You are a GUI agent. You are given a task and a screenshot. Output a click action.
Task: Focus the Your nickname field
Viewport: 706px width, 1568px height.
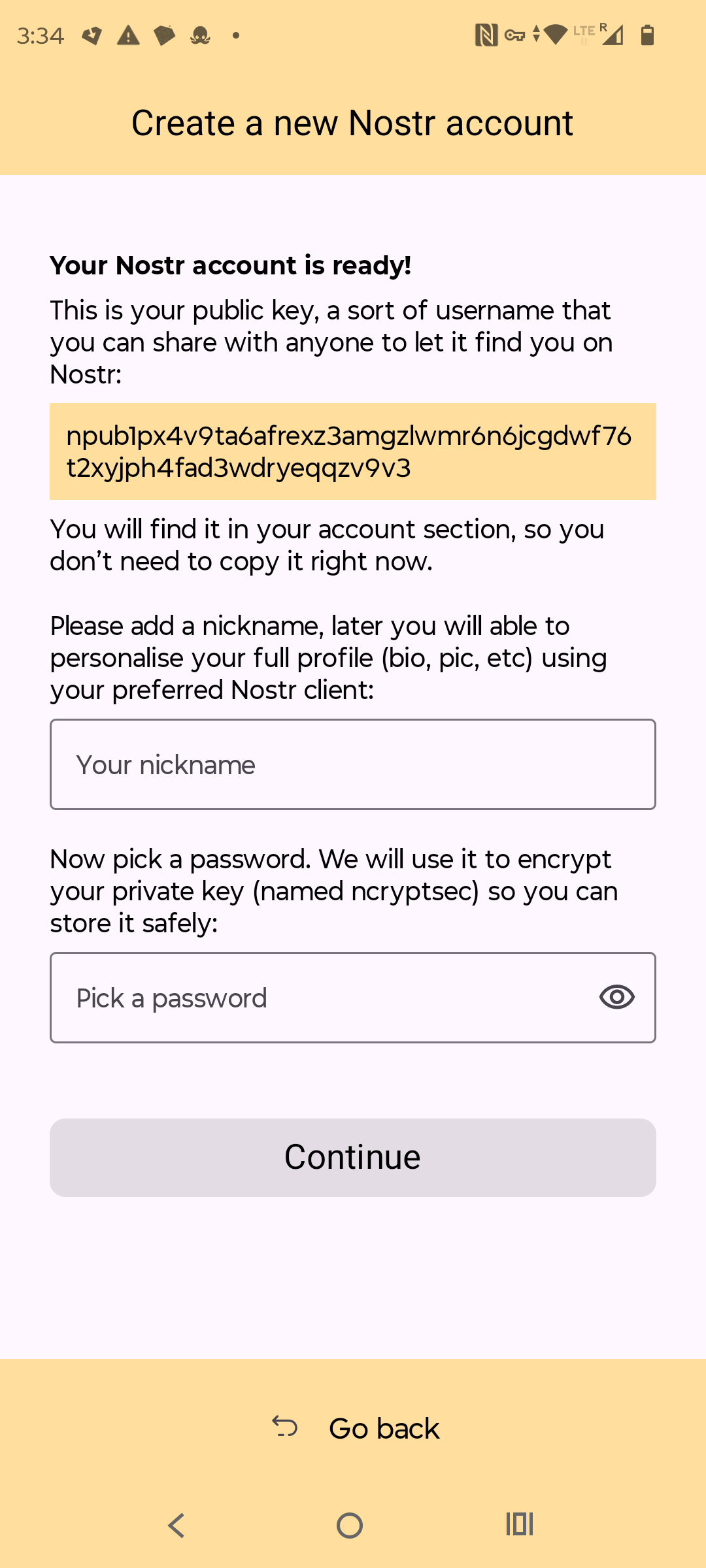(x=353, y=764)
